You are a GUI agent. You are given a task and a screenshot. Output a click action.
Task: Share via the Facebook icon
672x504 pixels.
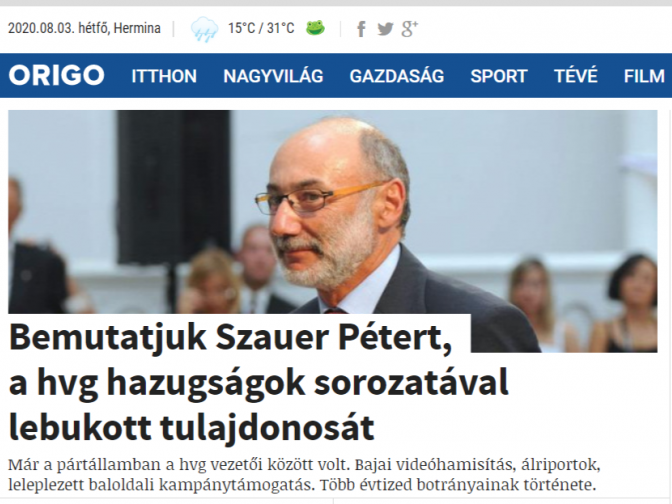click(361, 29)
